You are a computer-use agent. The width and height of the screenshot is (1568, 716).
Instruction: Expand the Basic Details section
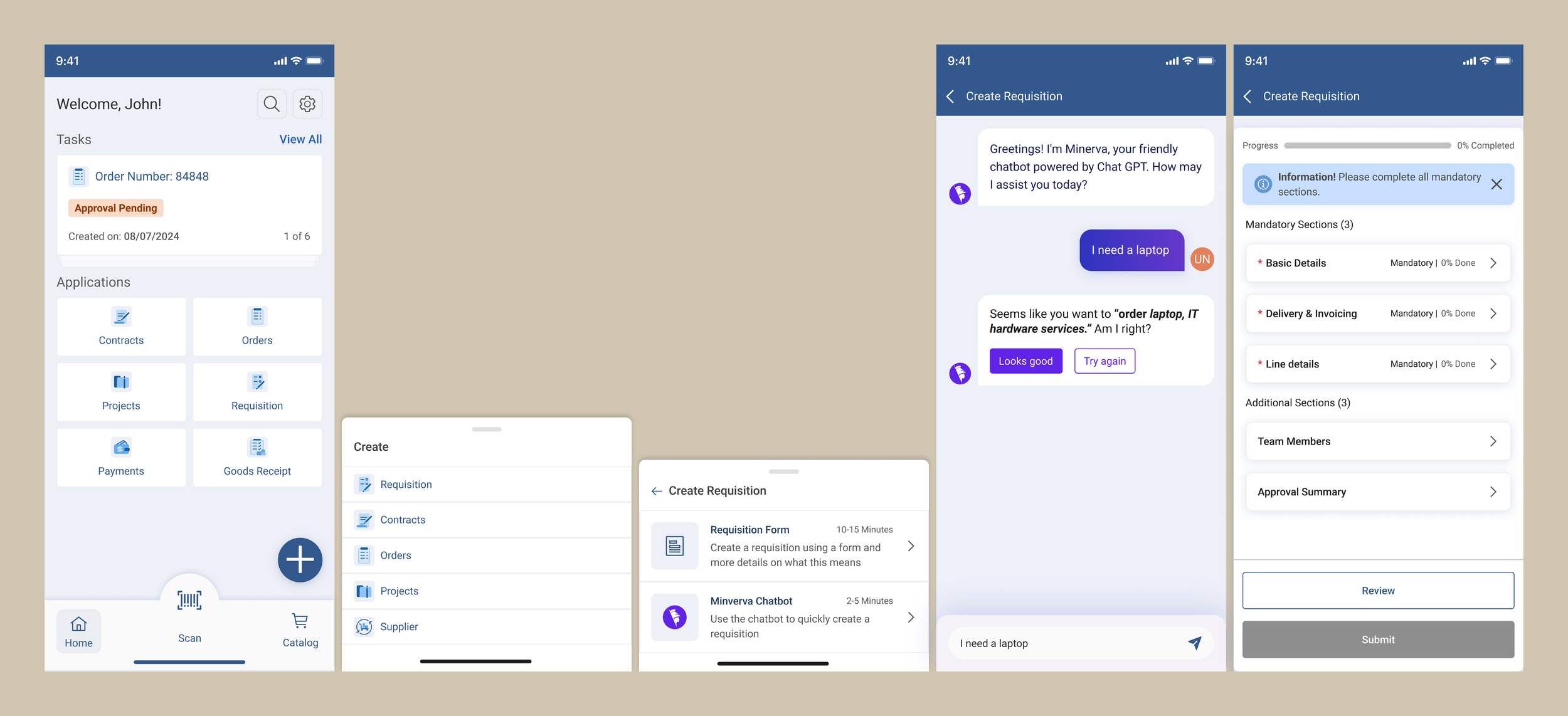pos(1377,263)
